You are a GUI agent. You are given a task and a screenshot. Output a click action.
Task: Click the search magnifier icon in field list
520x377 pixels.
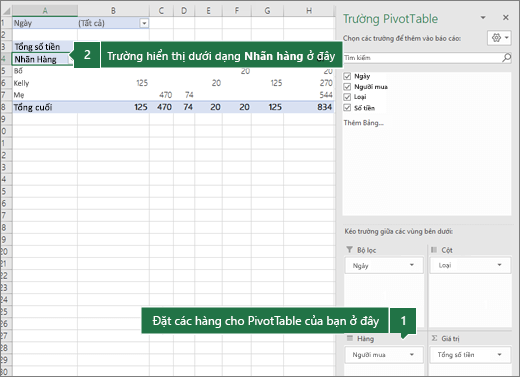point(506,58)
